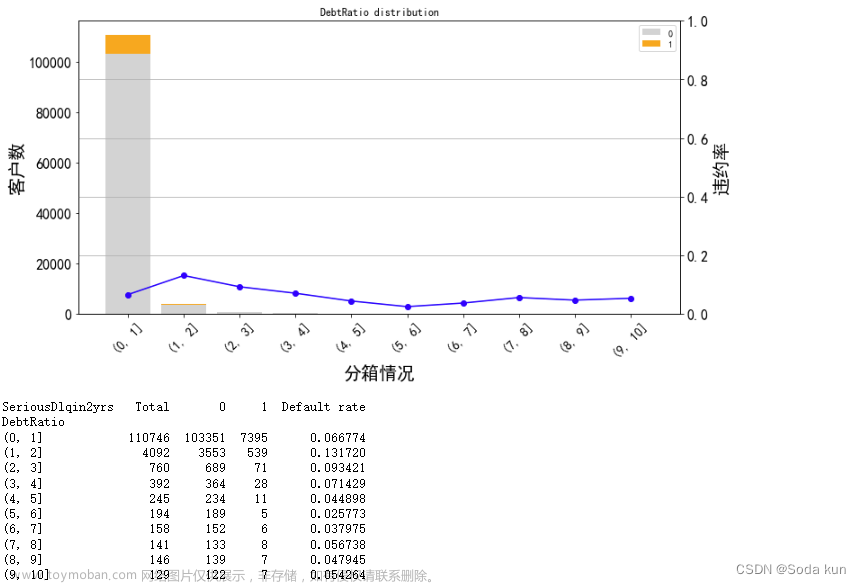The height and width of the screenshot is (584, 861).
Task: Click the right axis label "违约率"
Action: pyautogui.click(x=720, y=169)
